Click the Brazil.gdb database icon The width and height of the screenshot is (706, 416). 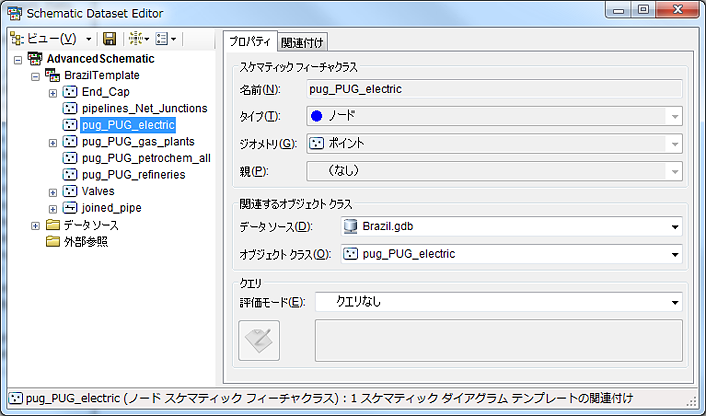click(x=350, y=226)
